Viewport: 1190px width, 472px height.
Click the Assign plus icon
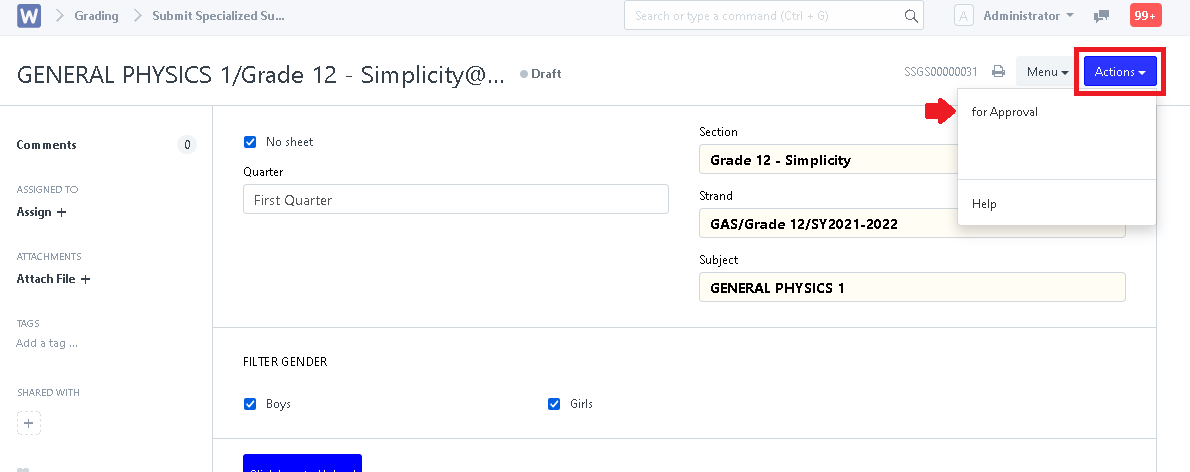[x=61, y=212]
